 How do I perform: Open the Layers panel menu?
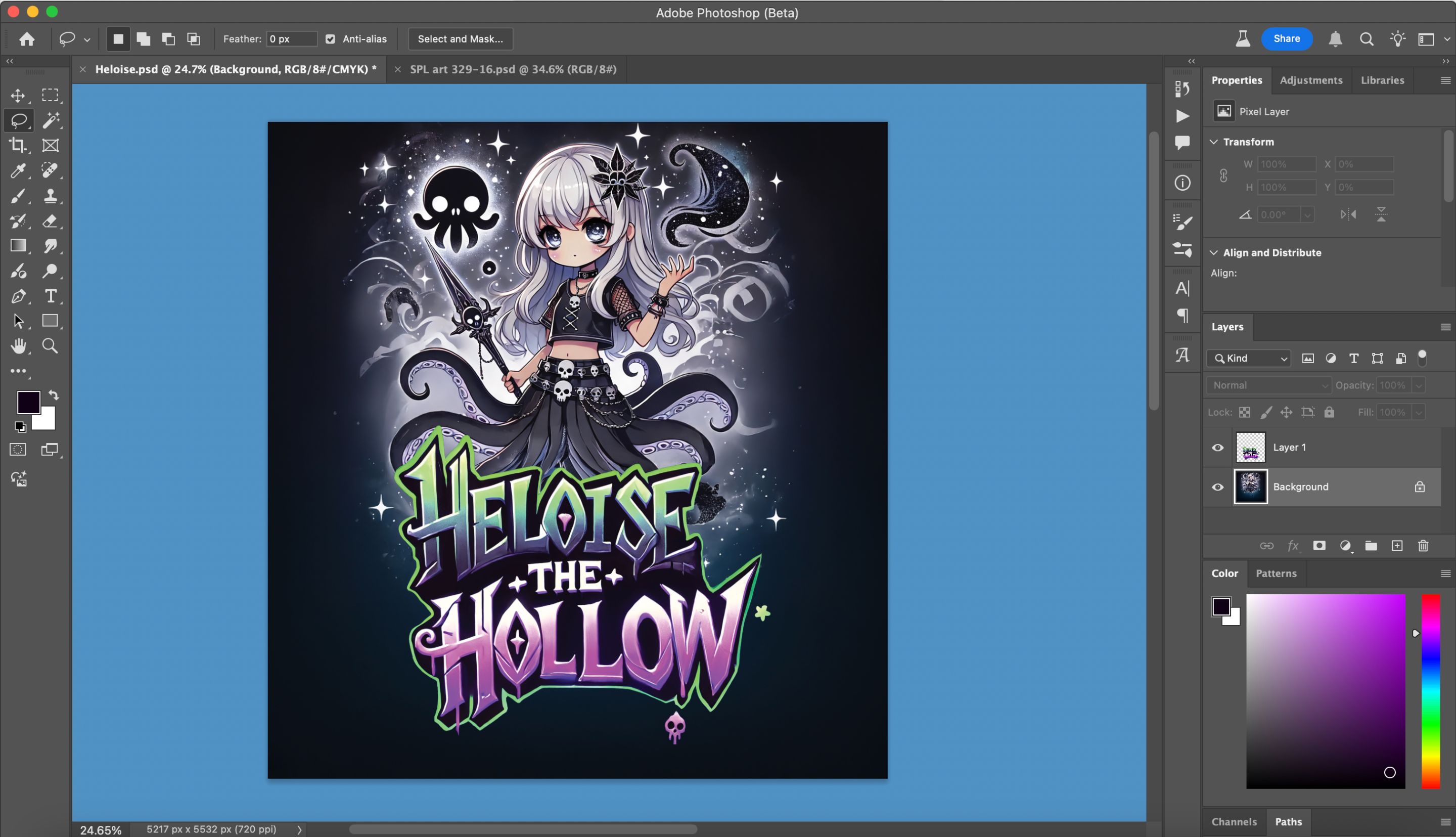1446,327
